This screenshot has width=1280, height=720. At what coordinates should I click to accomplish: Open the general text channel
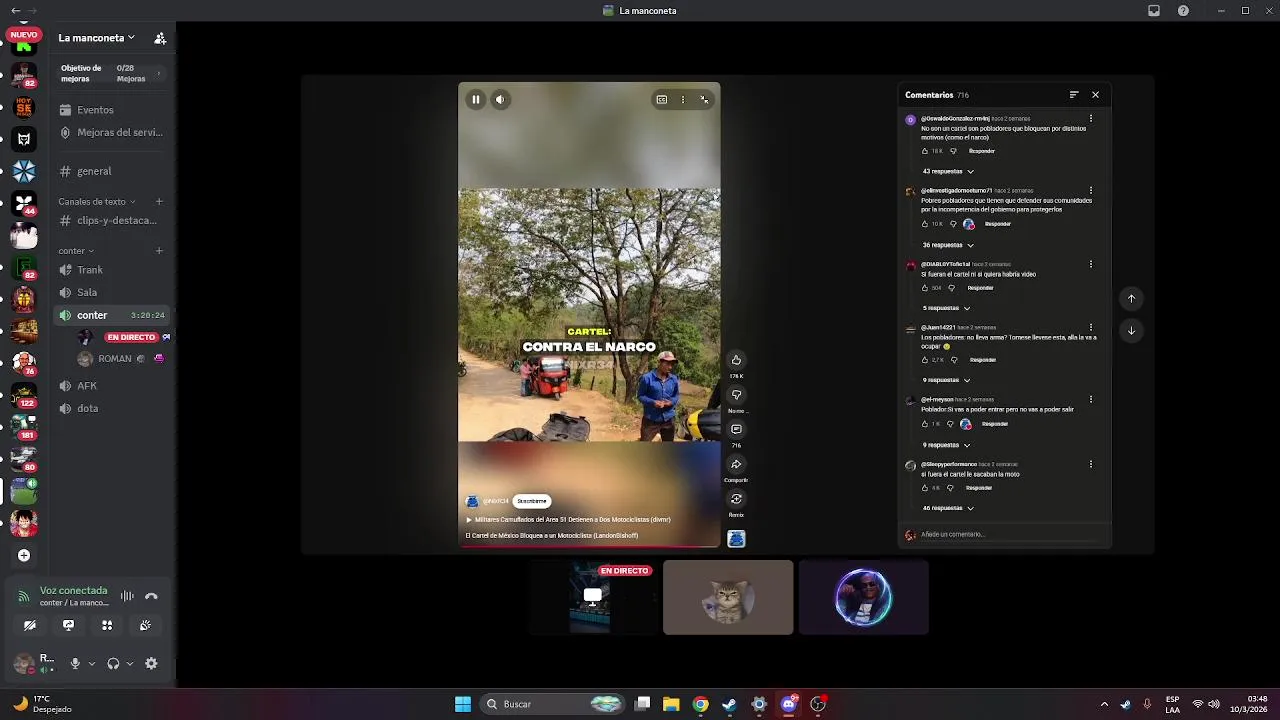click(x=85, y=171)
